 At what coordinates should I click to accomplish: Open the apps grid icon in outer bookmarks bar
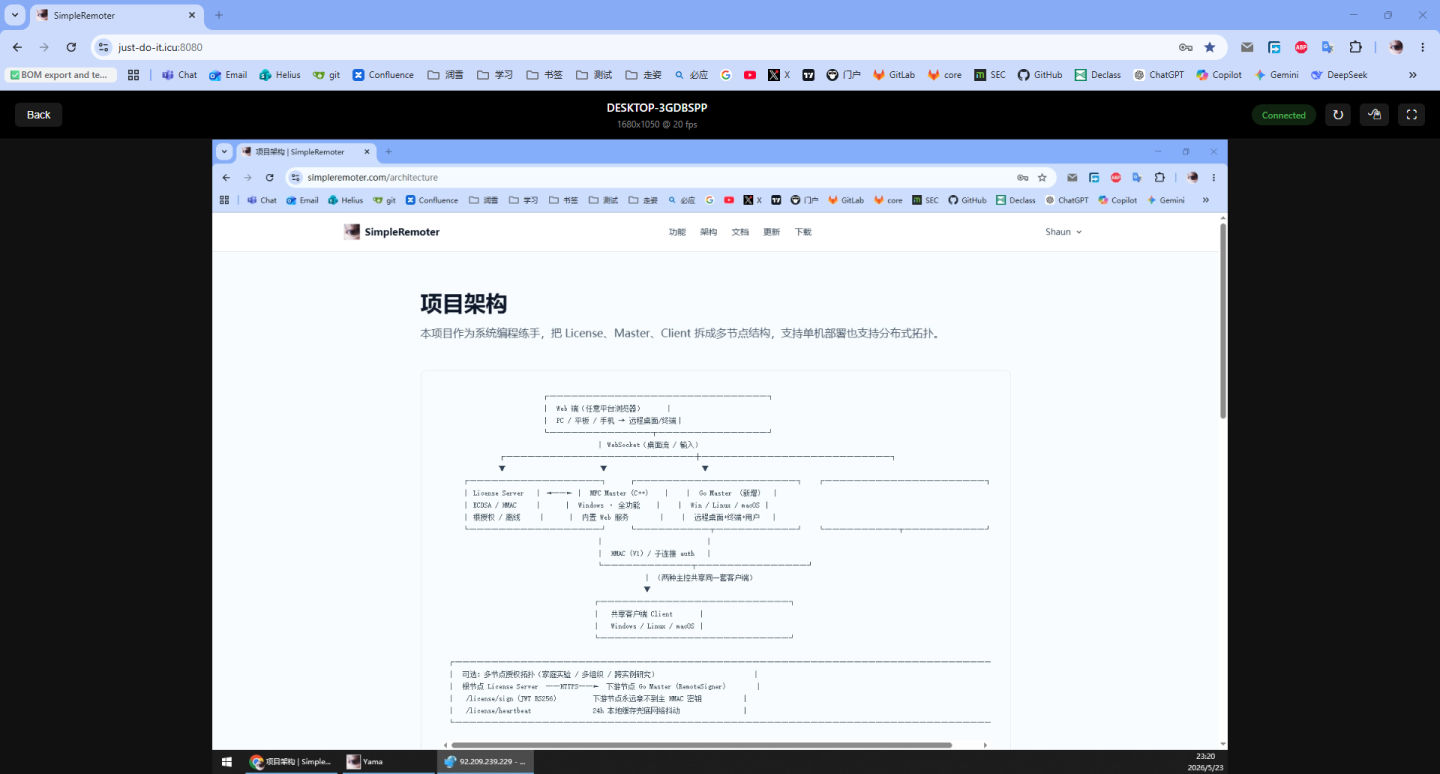[133, 75]
